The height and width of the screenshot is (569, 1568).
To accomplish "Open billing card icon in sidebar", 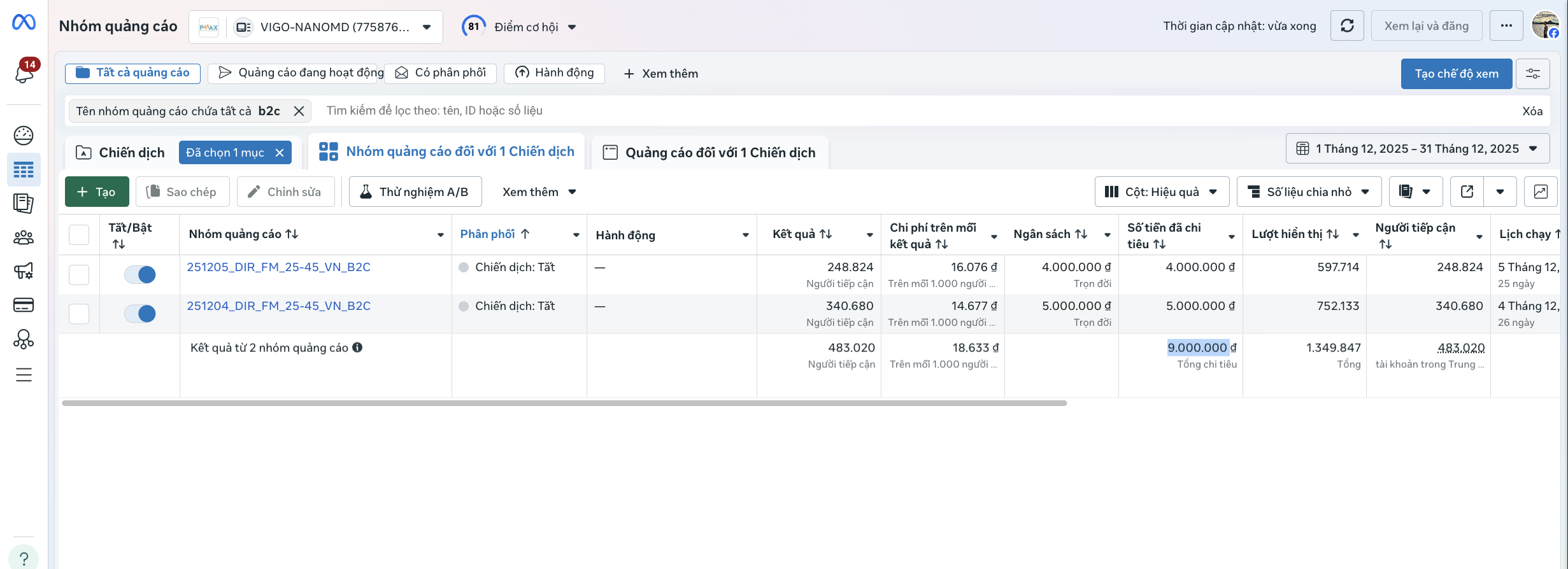I will 24,305.
